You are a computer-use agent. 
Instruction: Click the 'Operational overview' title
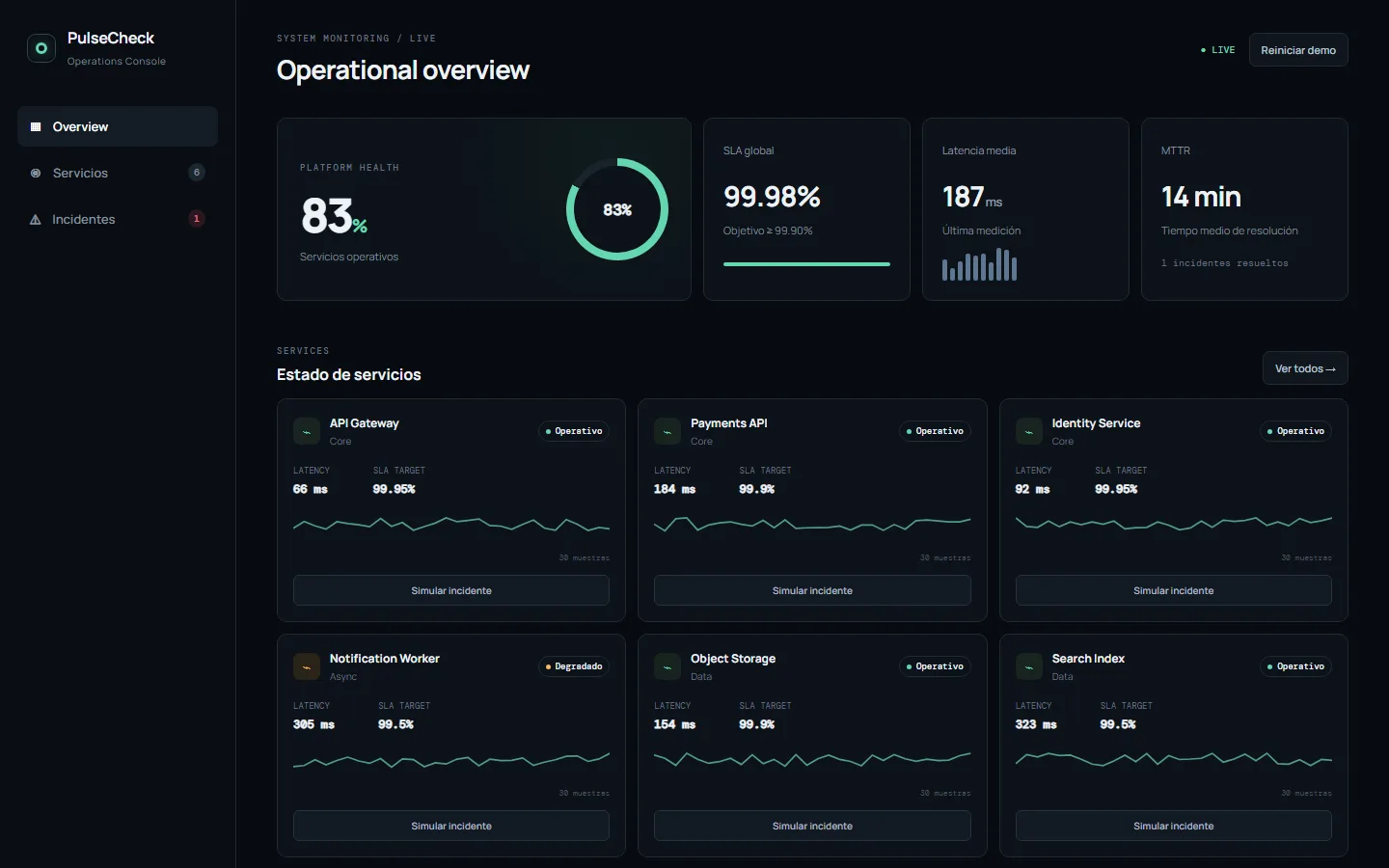(403, 70)
